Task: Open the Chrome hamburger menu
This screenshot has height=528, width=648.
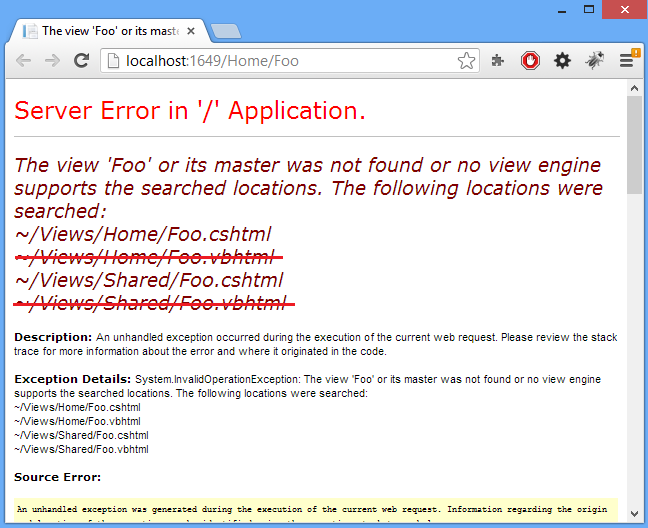Action: (627, 61)
